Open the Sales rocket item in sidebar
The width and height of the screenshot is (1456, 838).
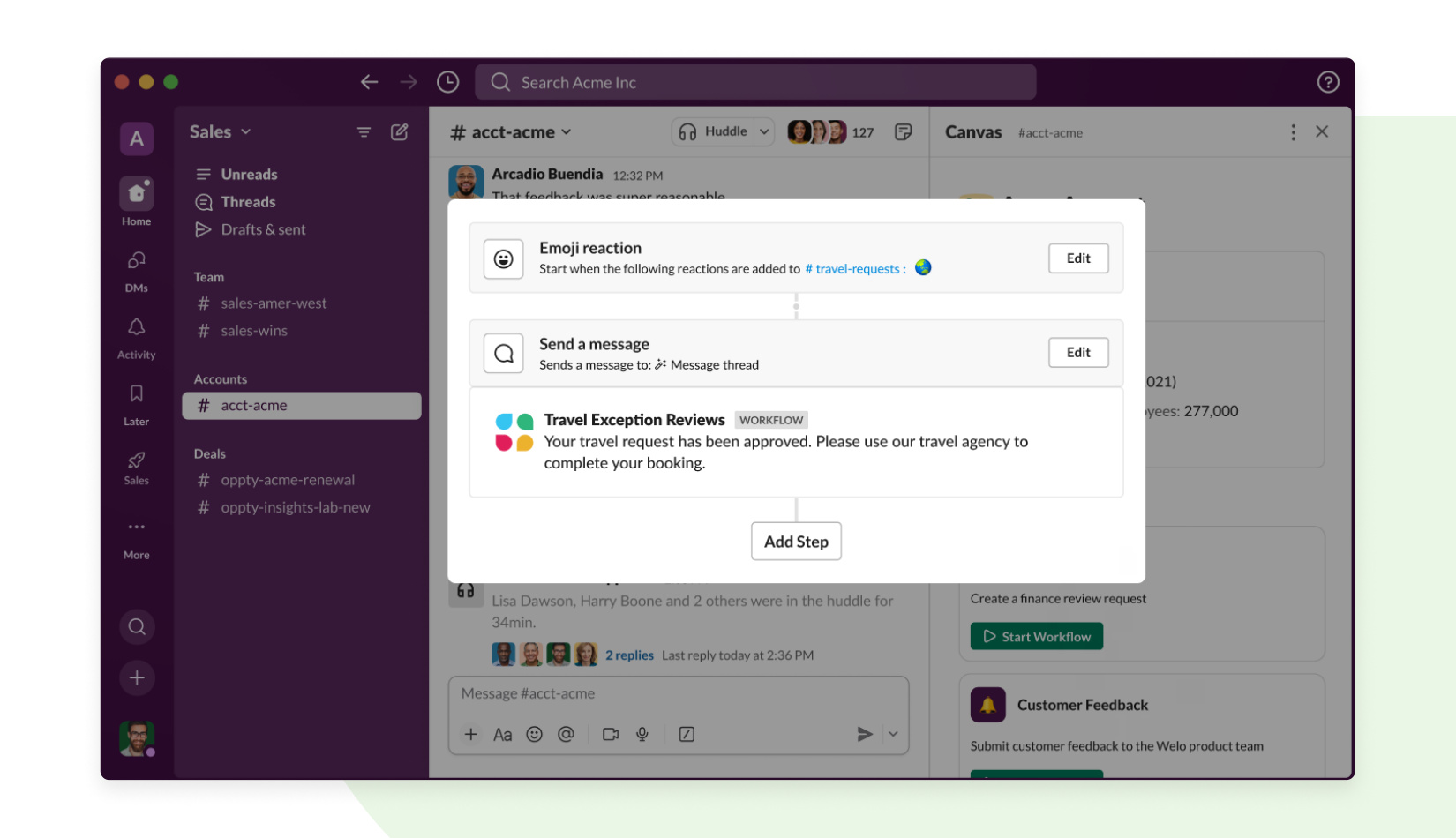tap(137, 468)
